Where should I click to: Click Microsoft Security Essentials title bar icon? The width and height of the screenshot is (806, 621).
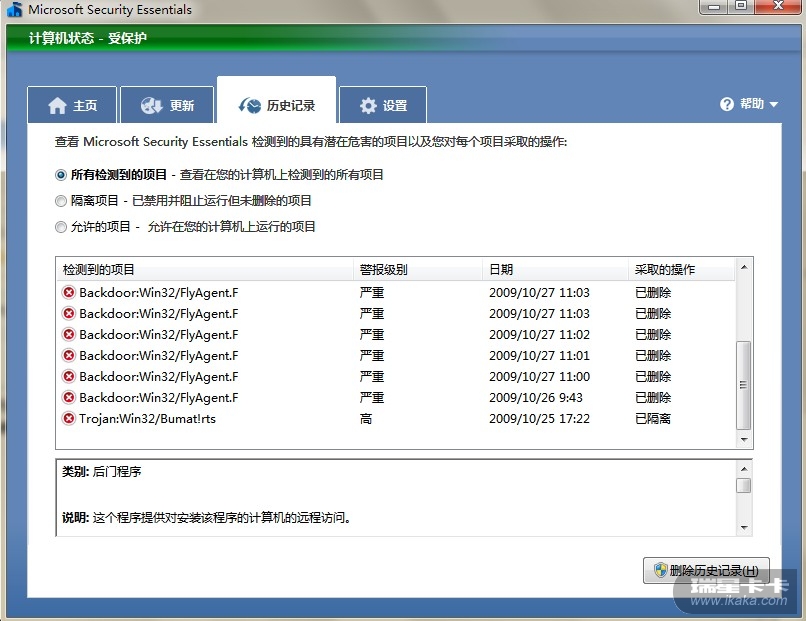(15, 9)
